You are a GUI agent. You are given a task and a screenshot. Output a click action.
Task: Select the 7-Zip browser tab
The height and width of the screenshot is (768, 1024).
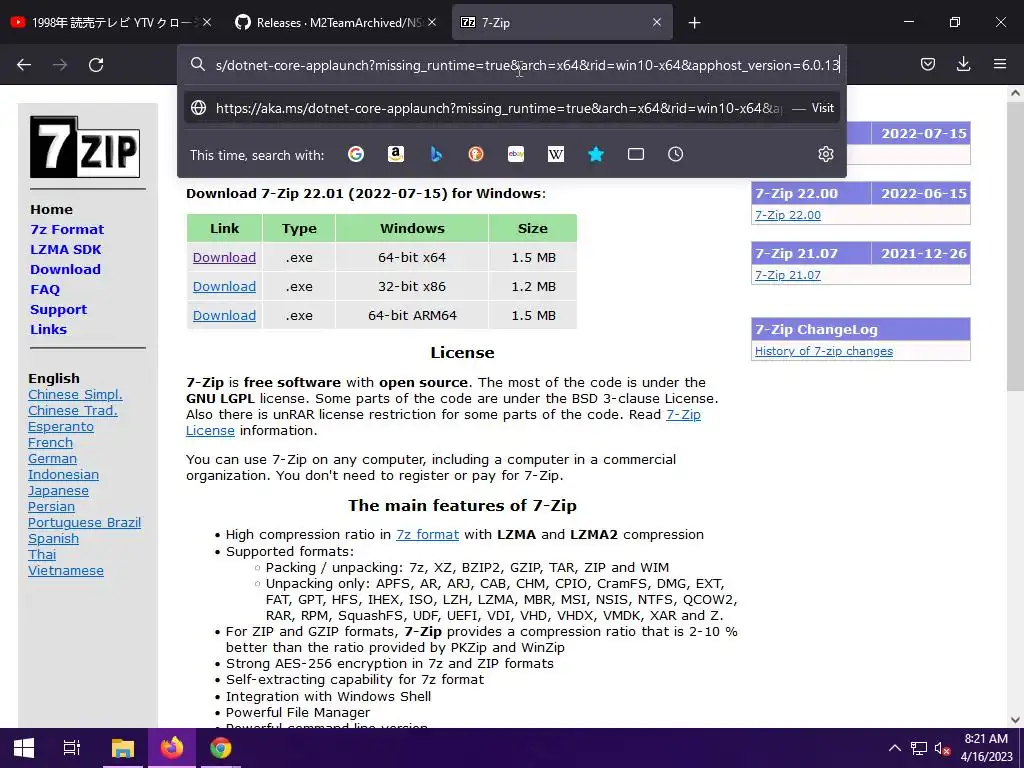(x=562, y=23)
